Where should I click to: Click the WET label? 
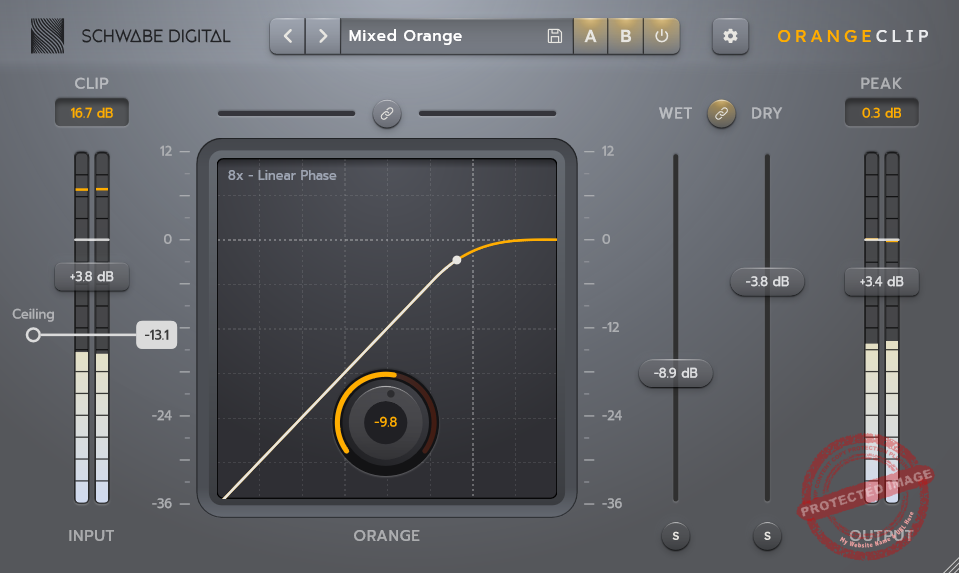click(675, 113)
